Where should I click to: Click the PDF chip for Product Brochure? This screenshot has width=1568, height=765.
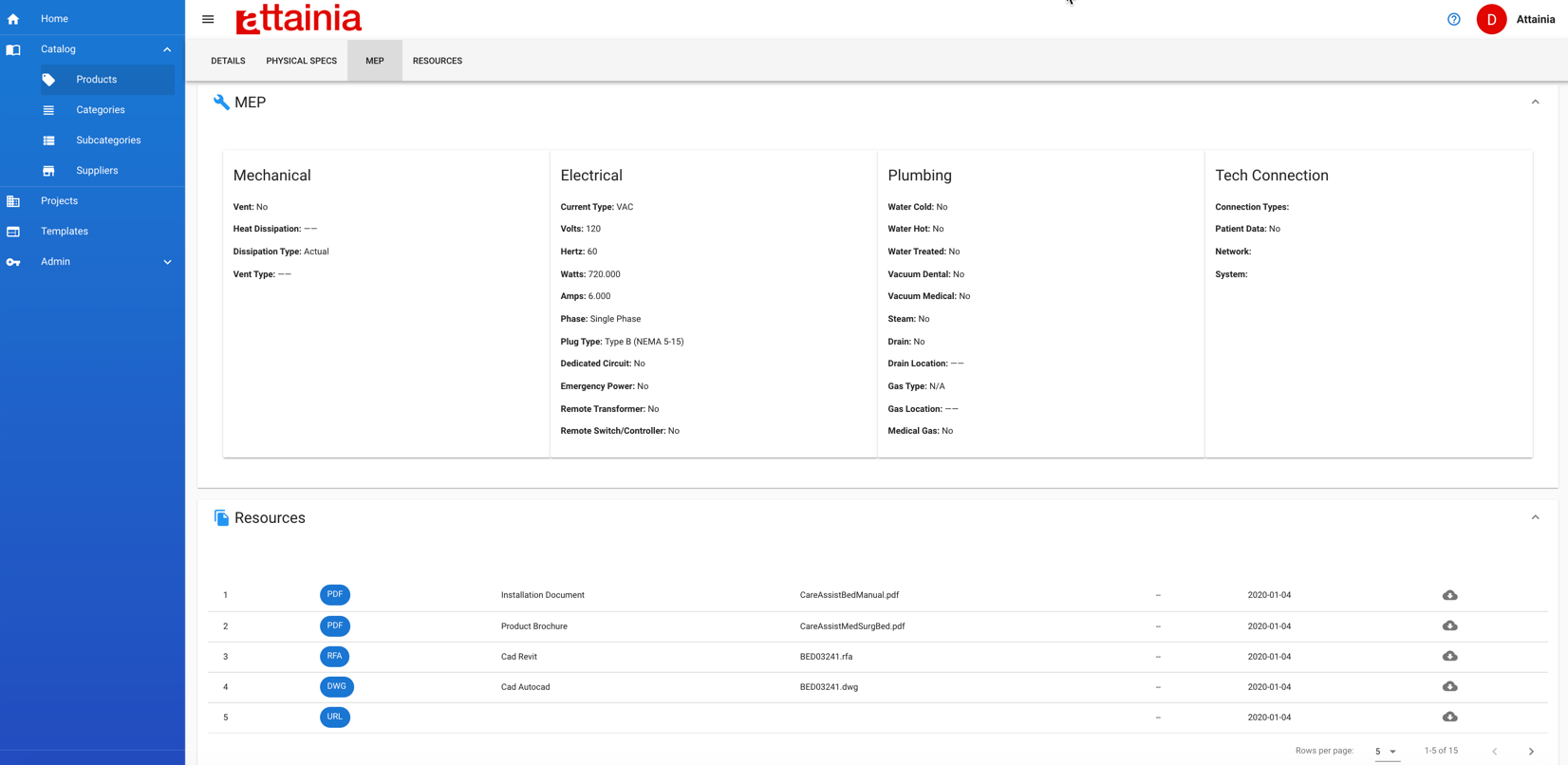tap(335, 625)
